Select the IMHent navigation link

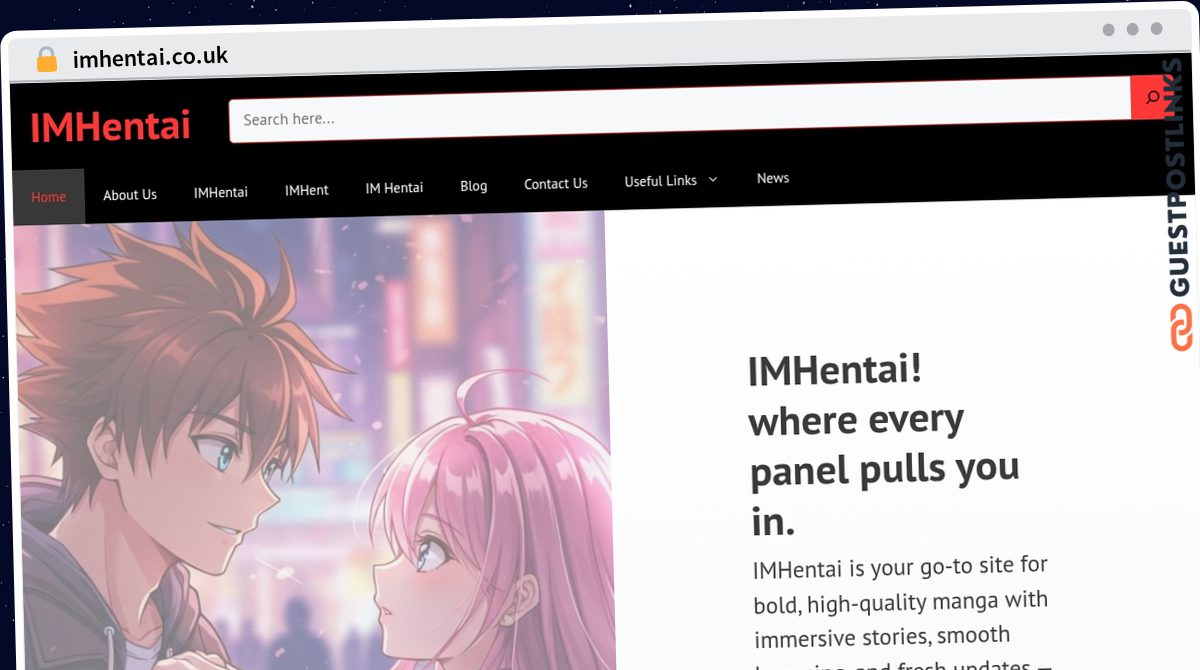point(306,190)
